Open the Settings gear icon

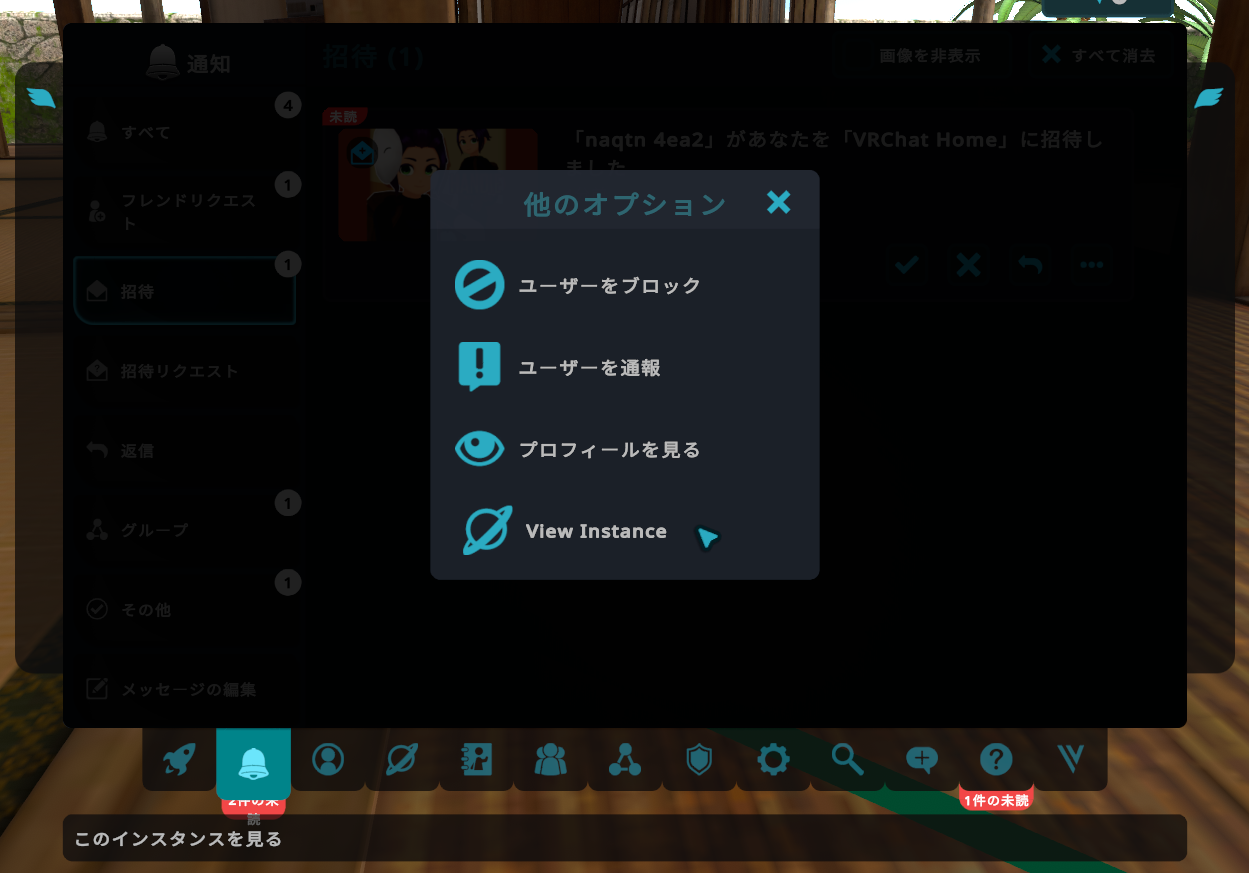click(x=772, y=760)
